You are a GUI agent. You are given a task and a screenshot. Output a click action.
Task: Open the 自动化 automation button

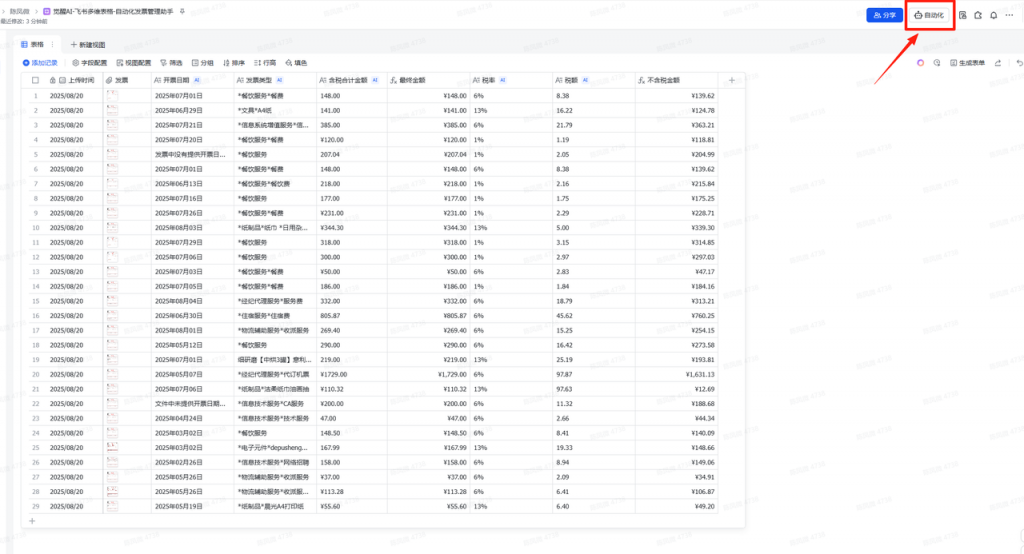[929, 15]
